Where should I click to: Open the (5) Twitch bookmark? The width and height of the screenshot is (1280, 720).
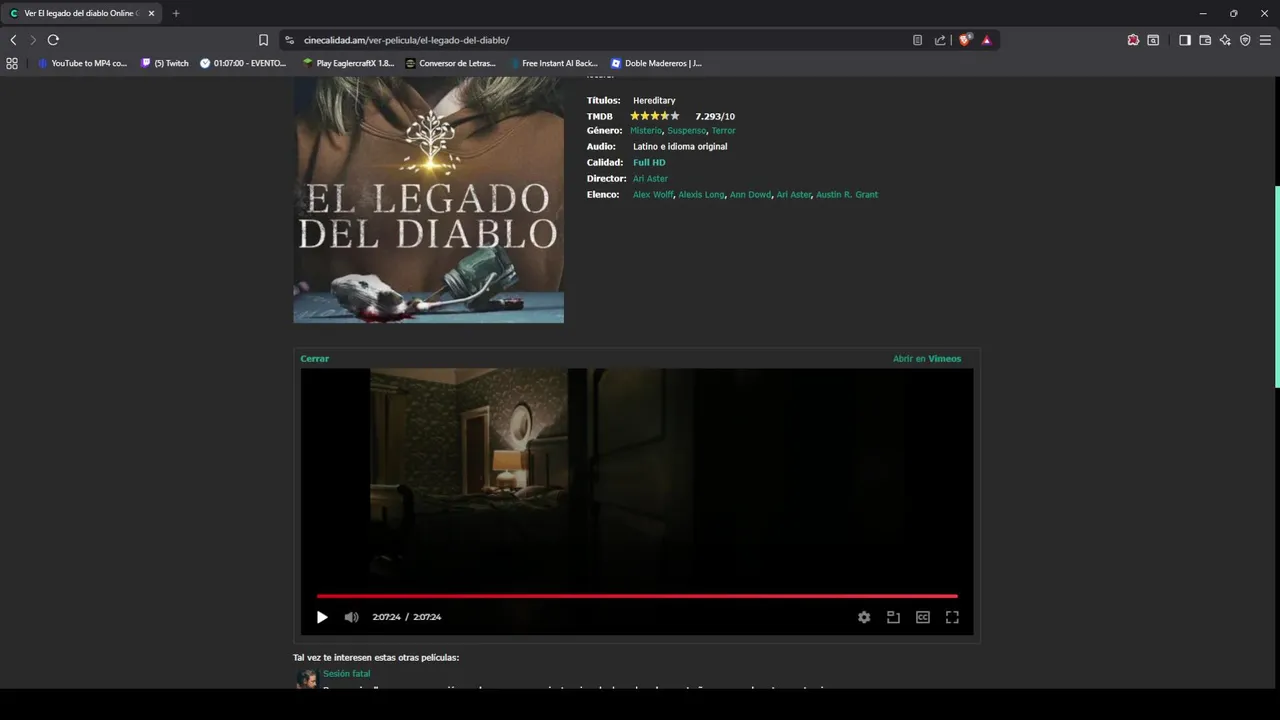coord(165,63)
